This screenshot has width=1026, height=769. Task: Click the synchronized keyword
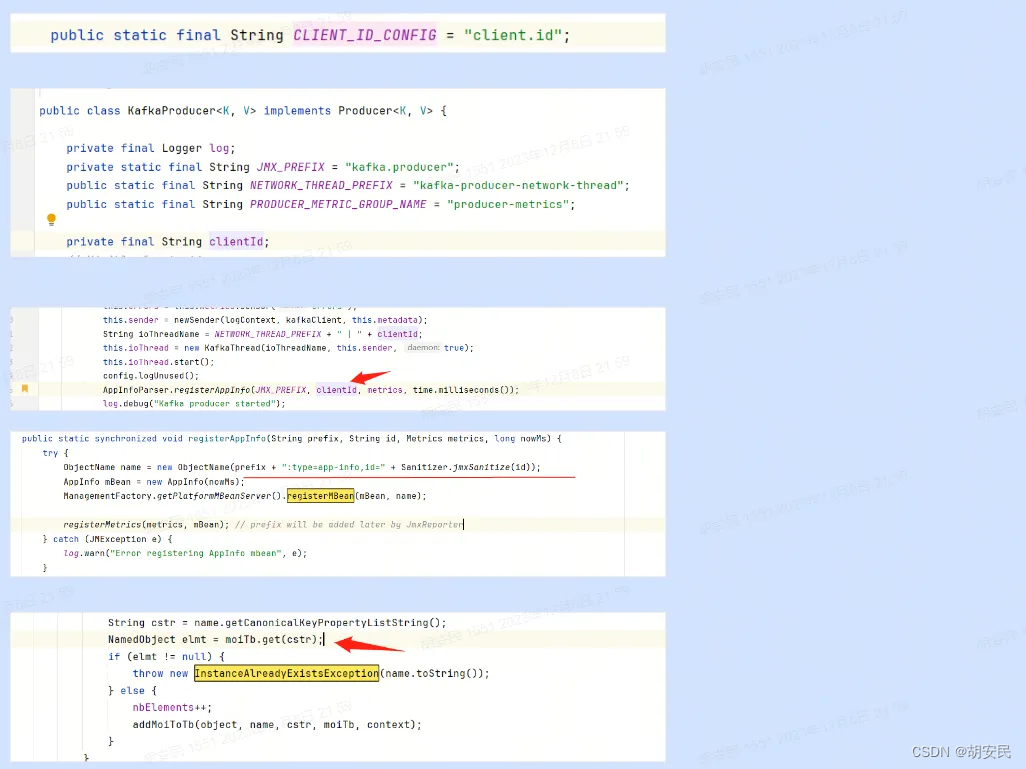tap(126, 438)
